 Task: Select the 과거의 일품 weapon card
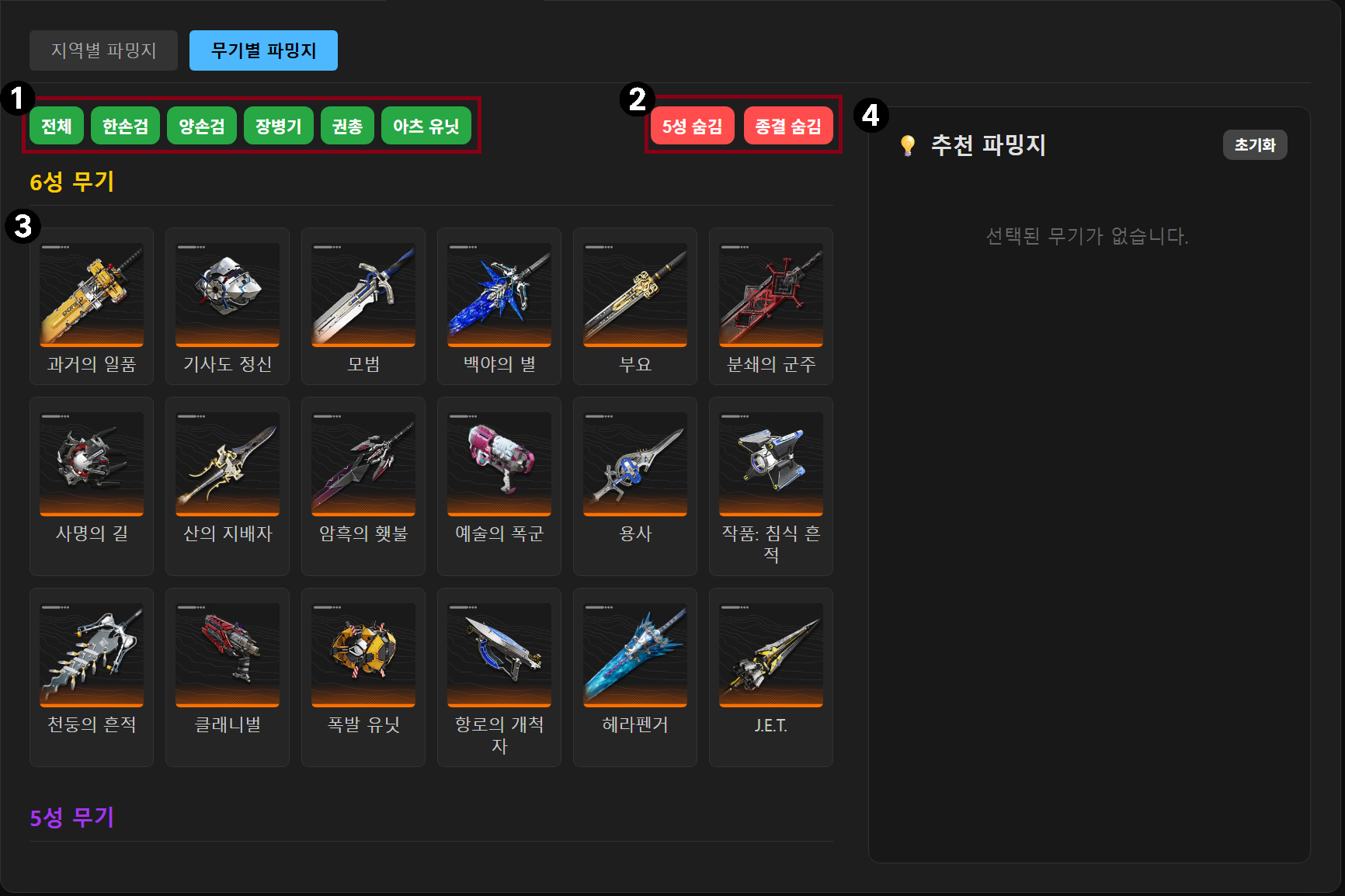(x=92, y=306)
